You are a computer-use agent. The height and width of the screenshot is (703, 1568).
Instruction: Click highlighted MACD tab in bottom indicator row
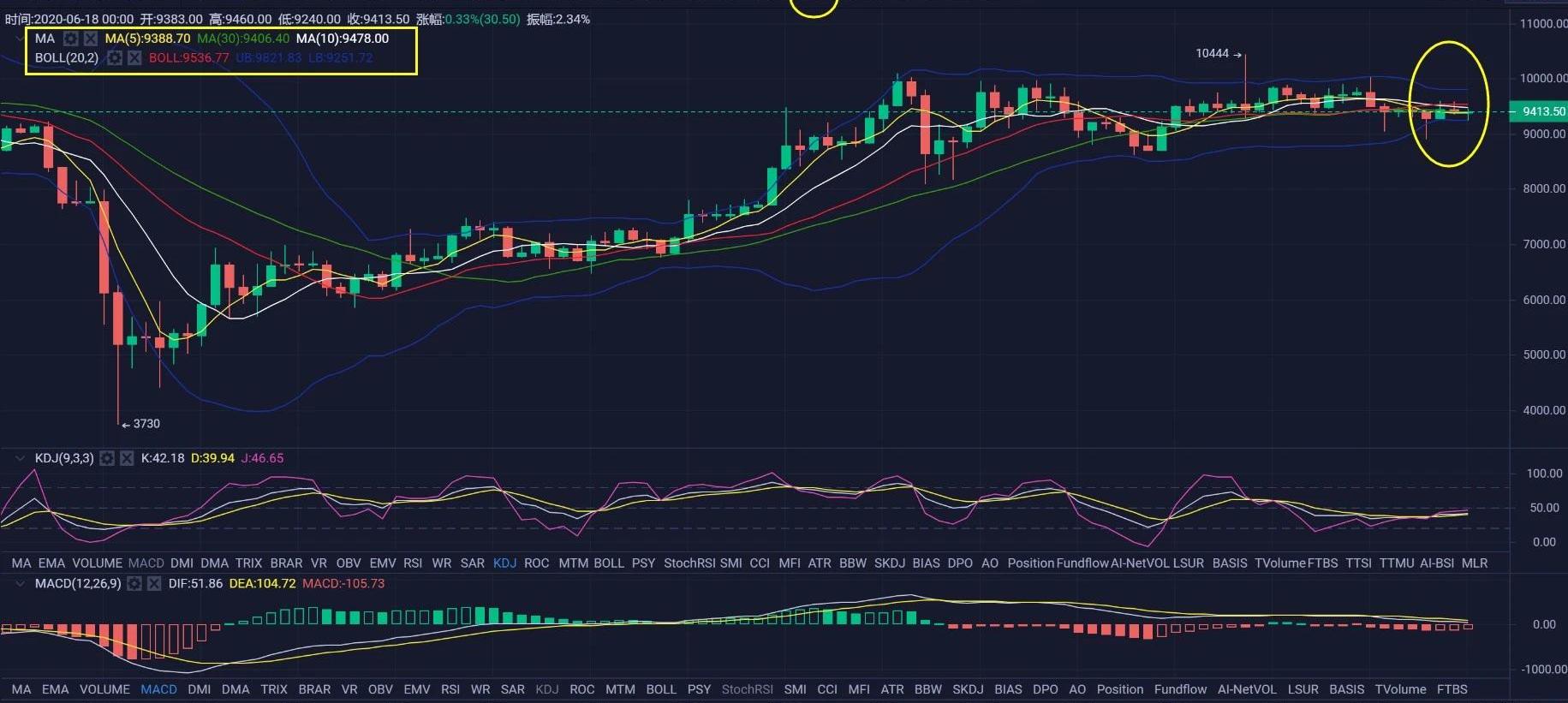[158, 689]
